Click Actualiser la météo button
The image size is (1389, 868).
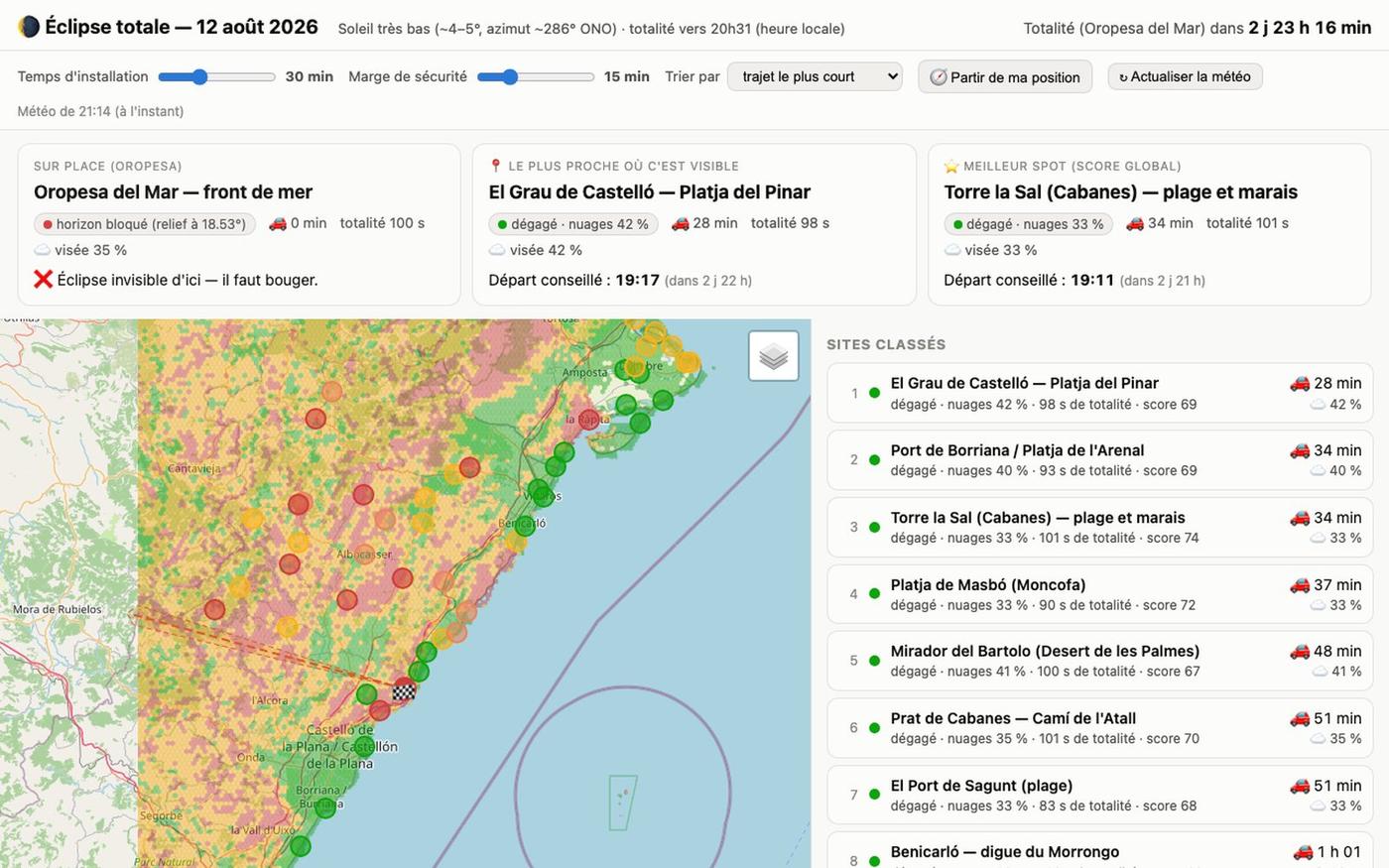pos(1185,76)
